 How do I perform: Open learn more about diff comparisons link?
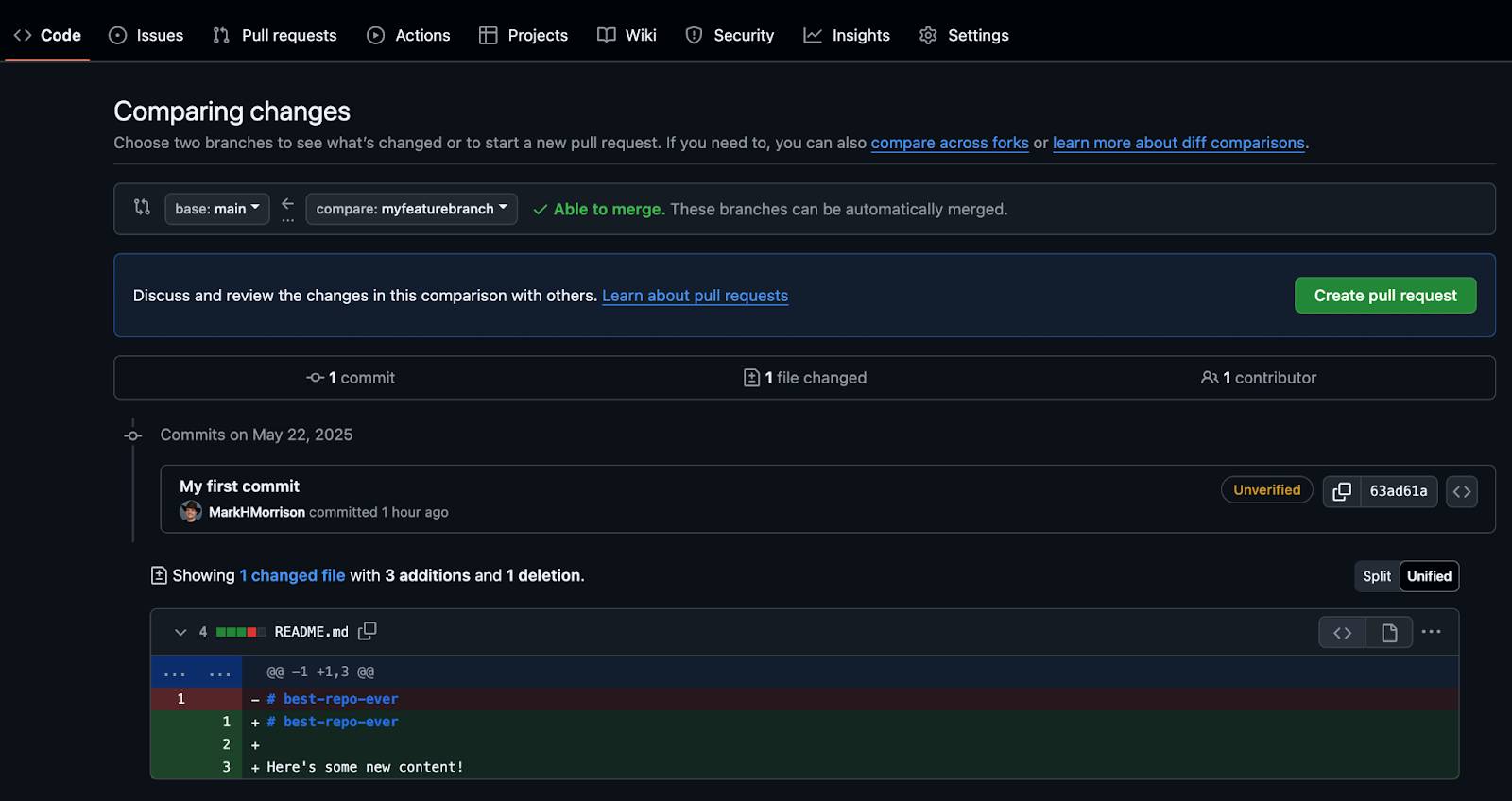click(x=1178, y=143)
